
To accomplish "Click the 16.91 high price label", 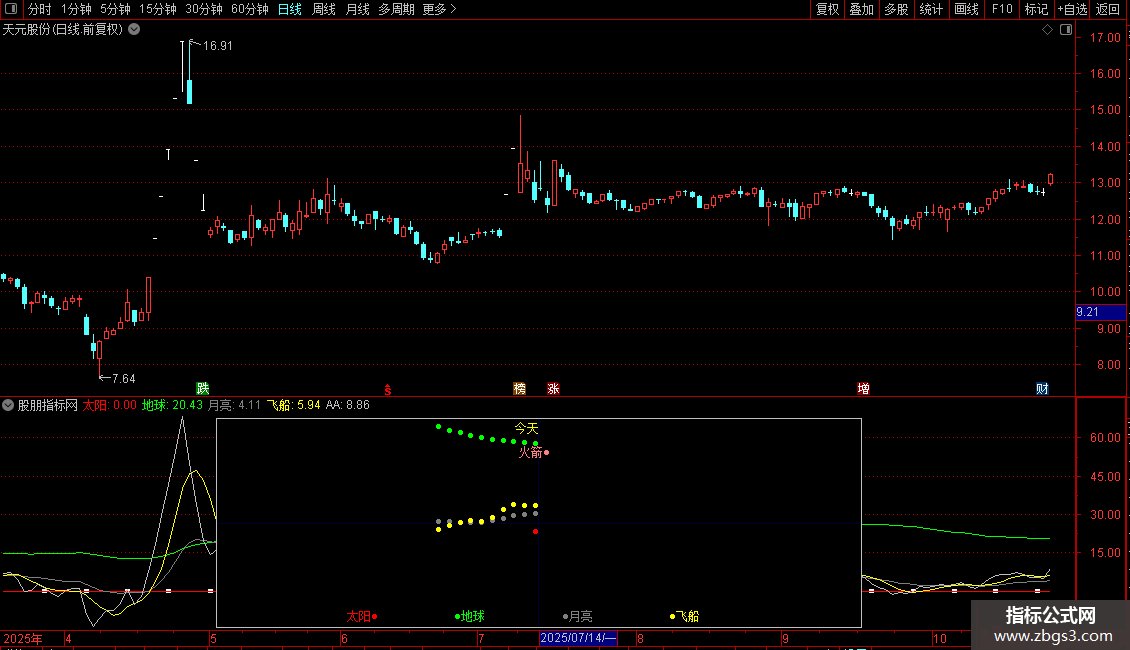I will (218, 45).
